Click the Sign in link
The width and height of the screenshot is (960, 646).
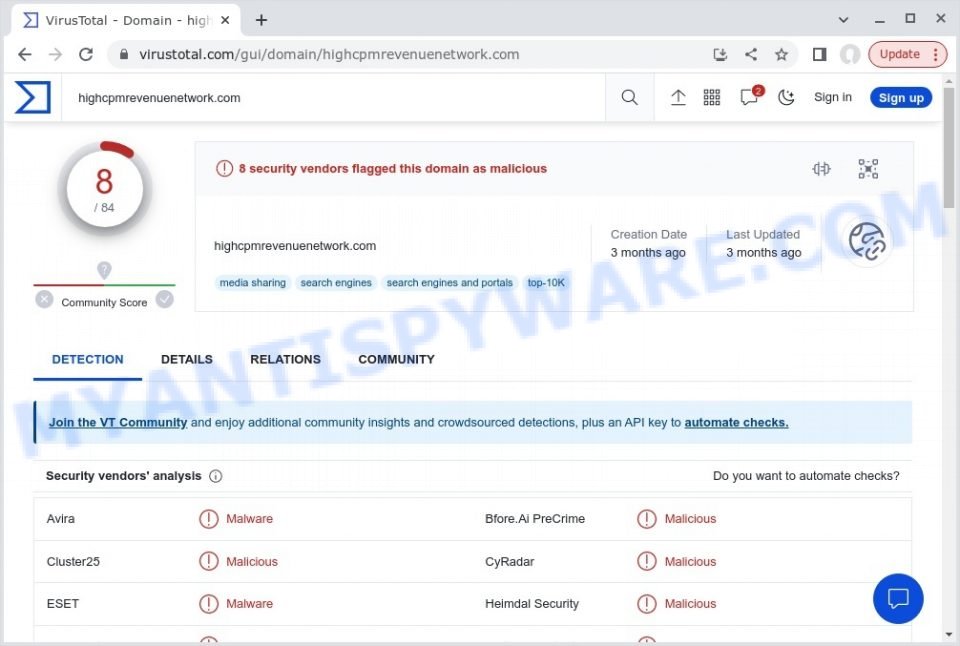pos(833,97)
